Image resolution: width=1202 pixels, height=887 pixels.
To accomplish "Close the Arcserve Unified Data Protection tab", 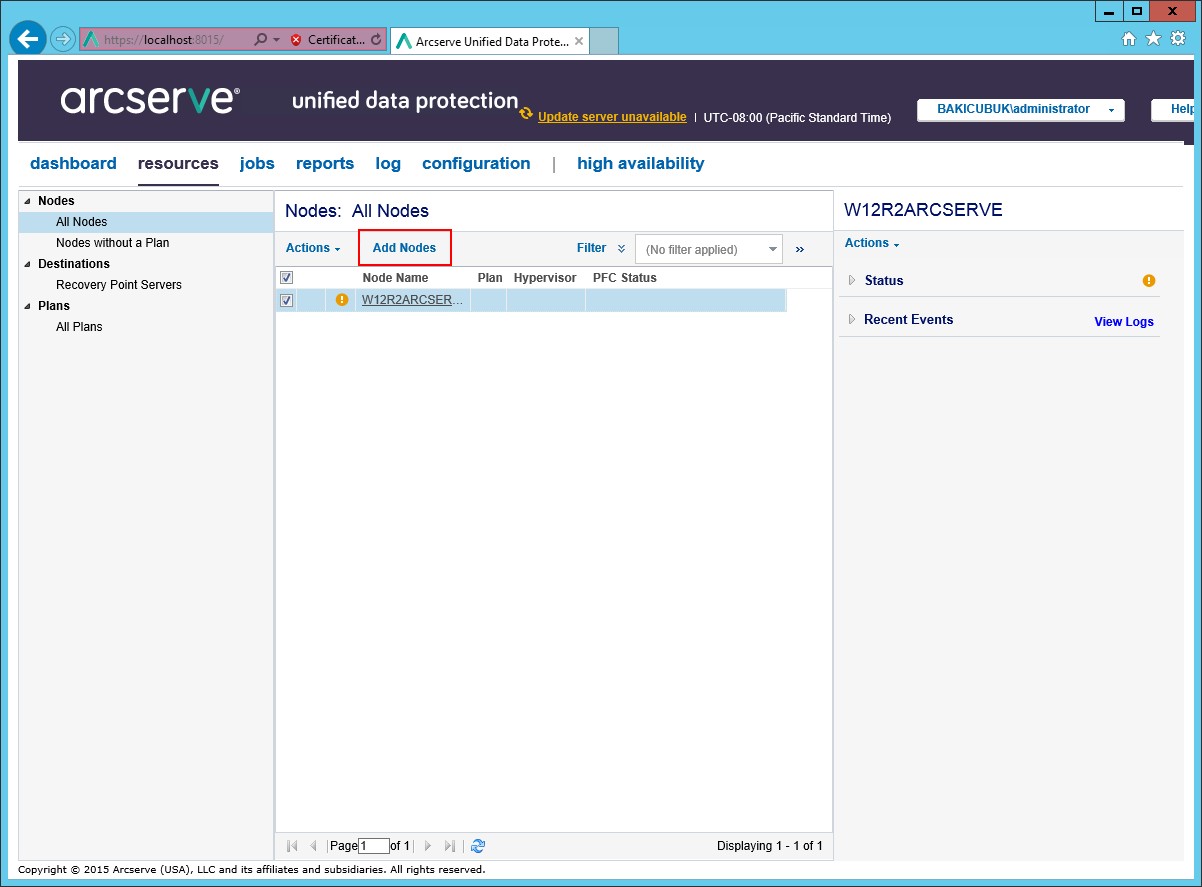I will [579, 41].
